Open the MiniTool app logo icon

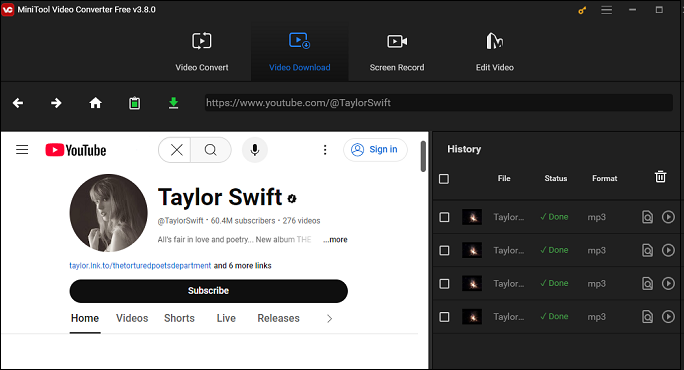[8, 10]
